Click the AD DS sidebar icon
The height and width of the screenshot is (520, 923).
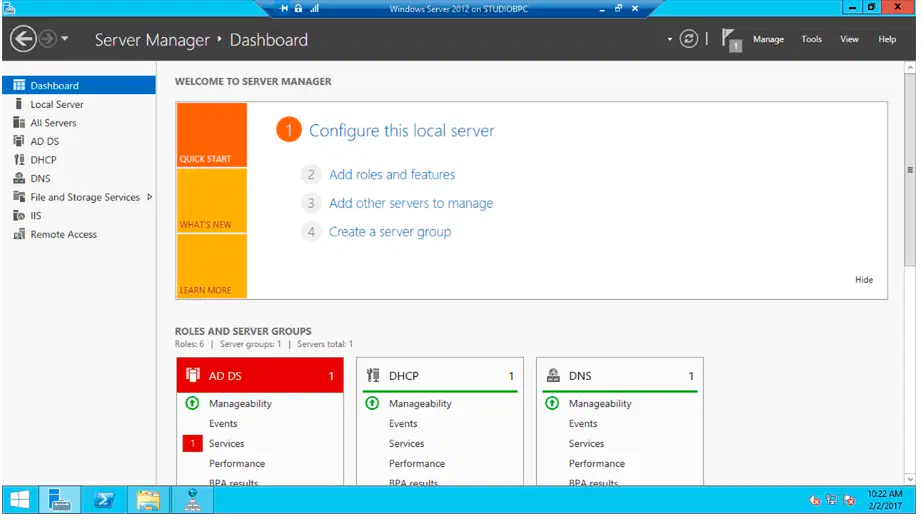[19, 141]
